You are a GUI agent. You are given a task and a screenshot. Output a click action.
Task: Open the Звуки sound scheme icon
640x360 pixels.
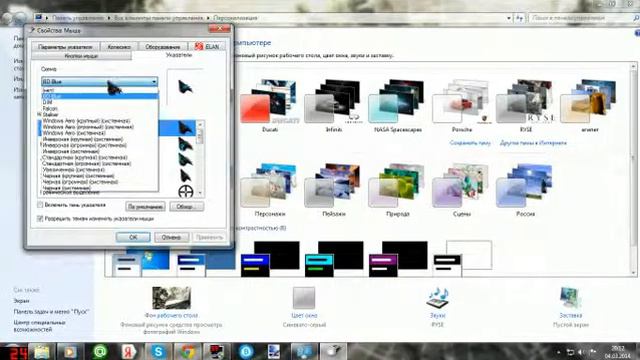pos(438,298)
